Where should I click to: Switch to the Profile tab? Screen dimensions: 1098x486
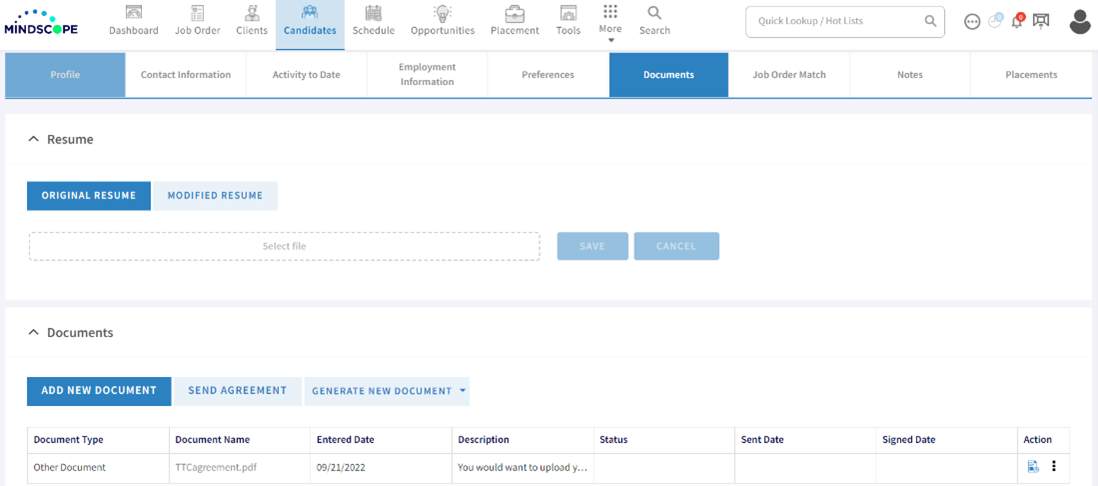[x=65, y=75]
